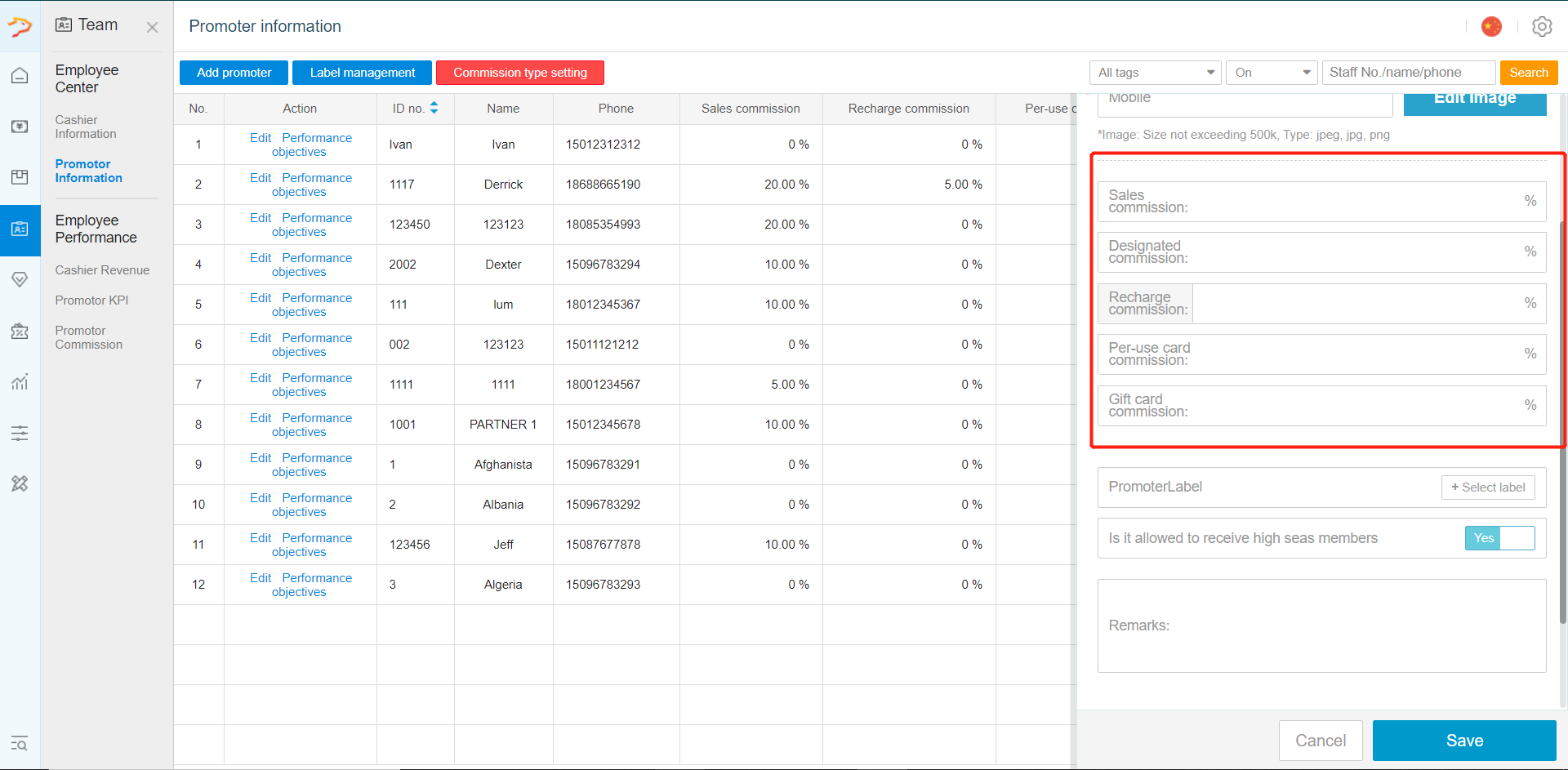The width and height of the screenshot is (1568, 770).
Task: Click the Designated commission percent field
Action: [x=1321, y=252]
